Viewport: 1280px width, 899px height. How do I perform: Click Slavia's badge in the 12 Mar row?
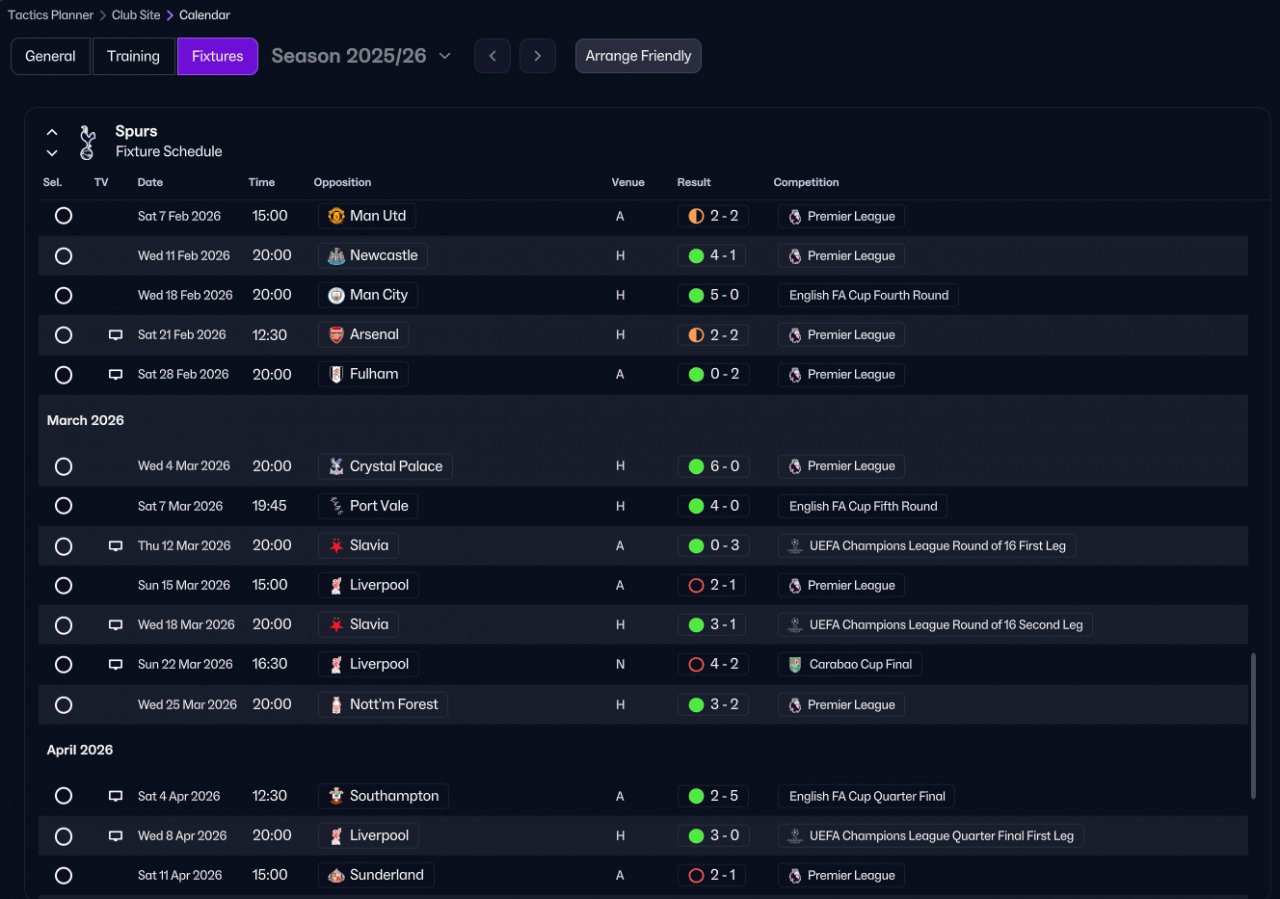(x=336, y=546)
